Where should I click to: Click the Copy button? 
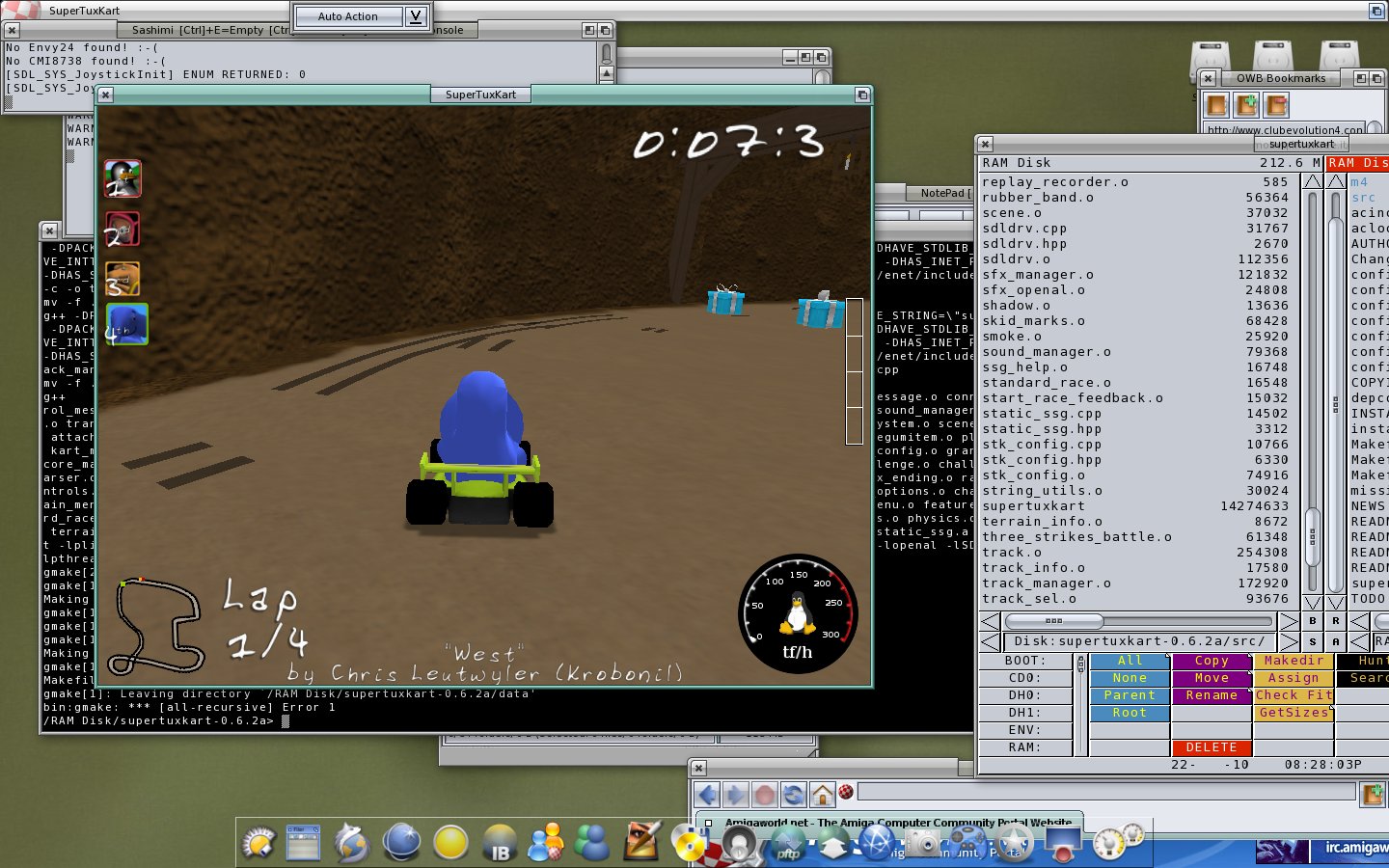tap(1212, 661)
